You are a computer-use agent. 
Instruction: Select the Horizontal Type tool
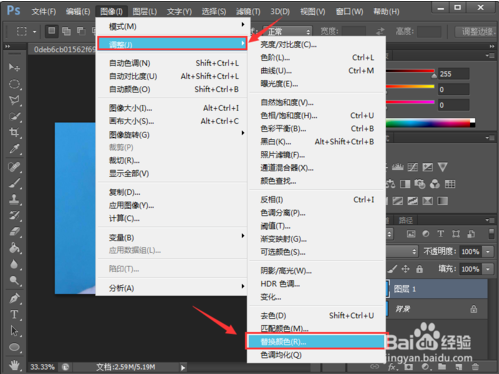pyautogui.click(x=14, y=314)
